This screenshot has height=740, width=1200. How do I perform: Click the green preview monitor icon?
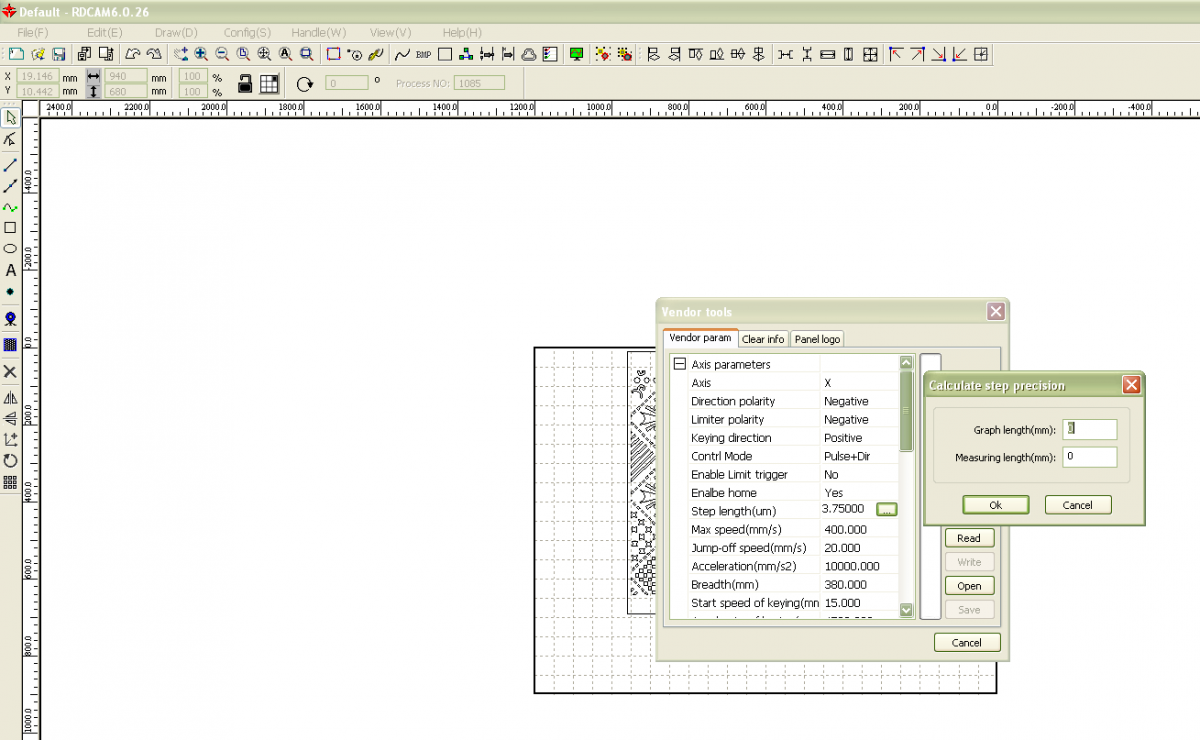[577, 54]
